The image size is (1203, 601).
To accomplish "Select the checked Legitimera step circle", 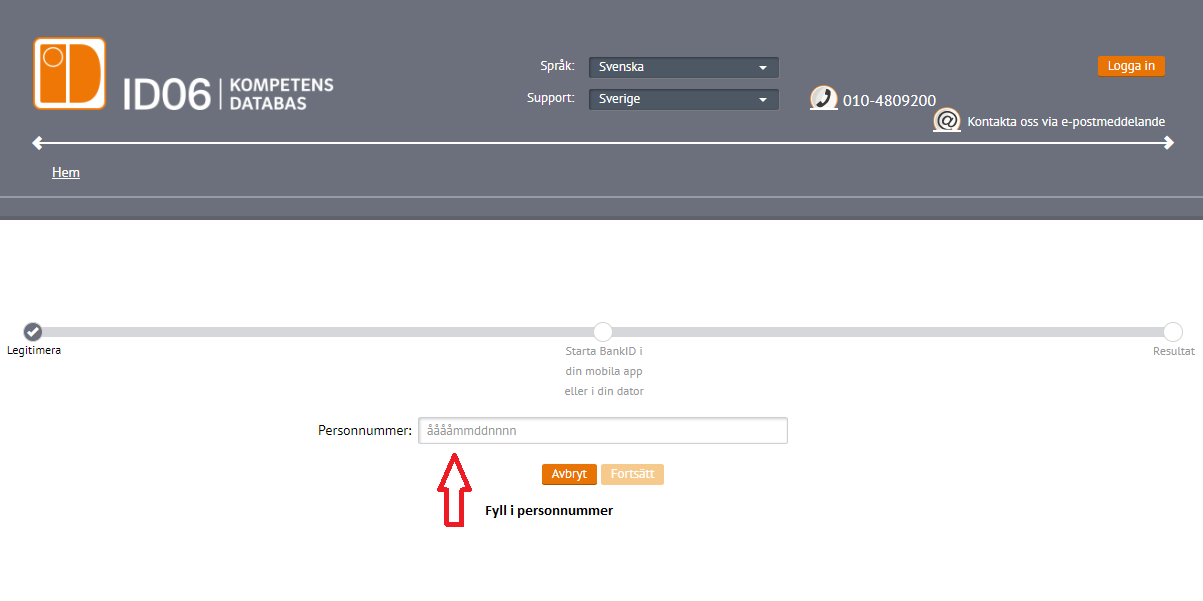I will pyautogui.click(x=33, y=331).
